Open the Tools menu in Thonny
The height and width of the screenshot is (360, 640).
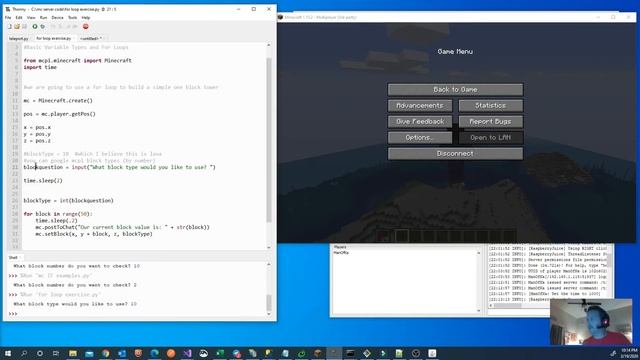coord(72,18)
